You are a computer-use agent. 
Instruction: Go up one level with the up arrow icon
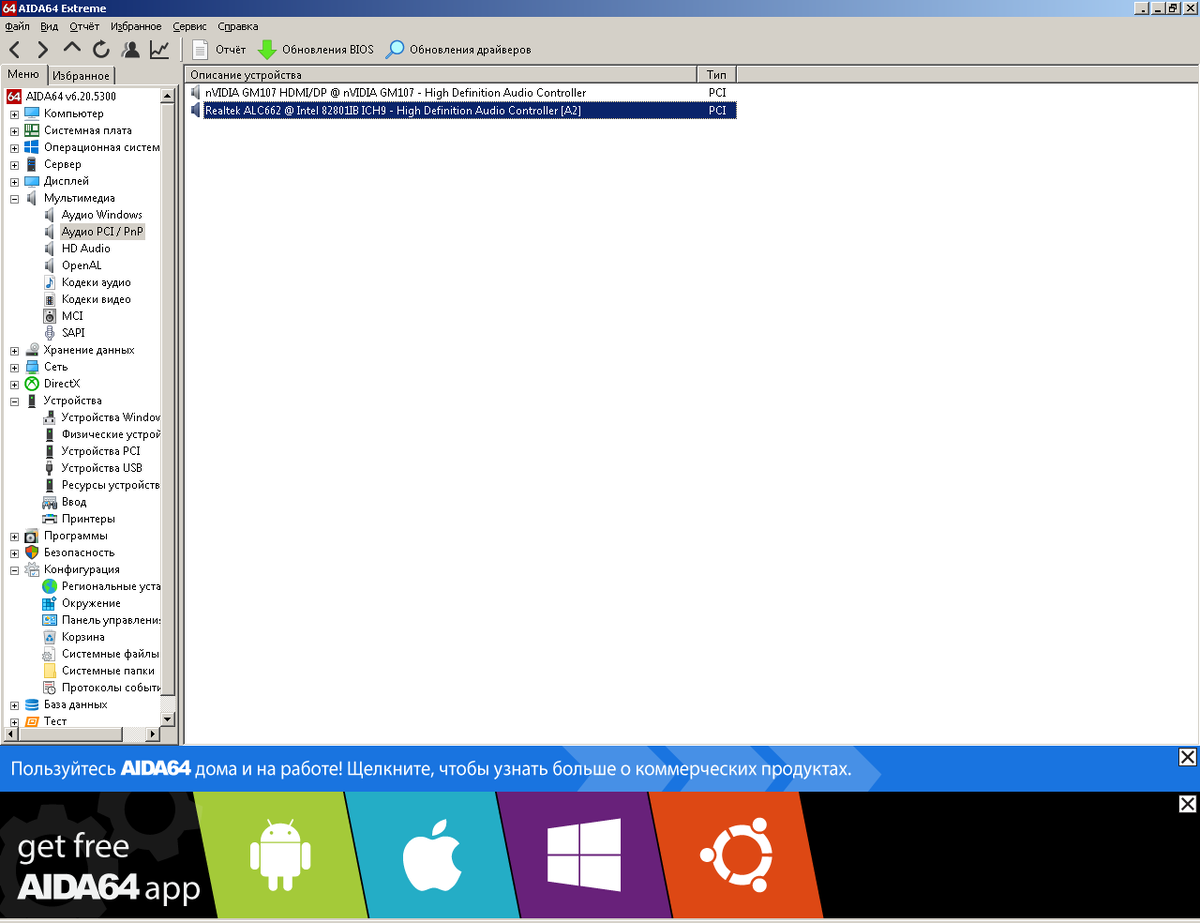[71, 49]
